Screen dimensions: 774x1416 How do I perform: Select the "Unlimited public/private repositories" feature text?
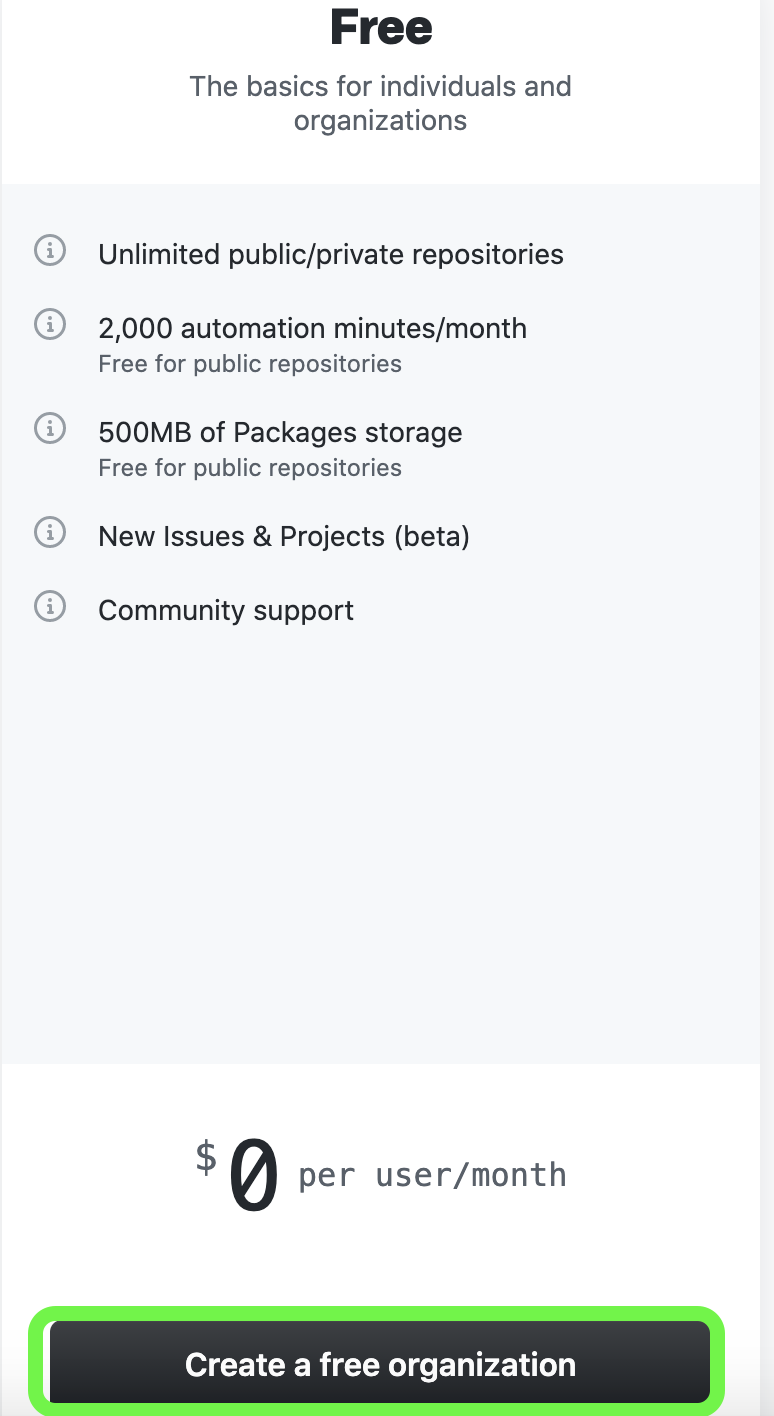[331, 254]
